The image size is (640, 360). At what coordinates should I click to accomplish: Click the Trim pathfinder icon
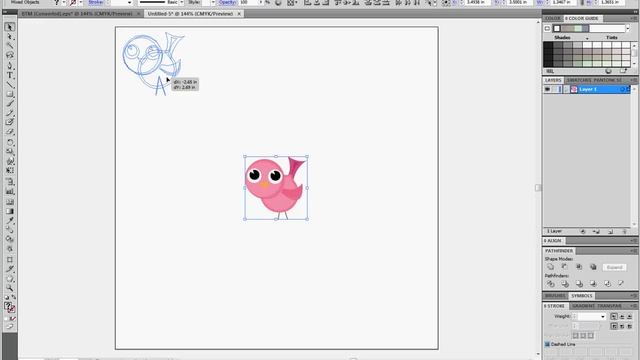(565, 284)
